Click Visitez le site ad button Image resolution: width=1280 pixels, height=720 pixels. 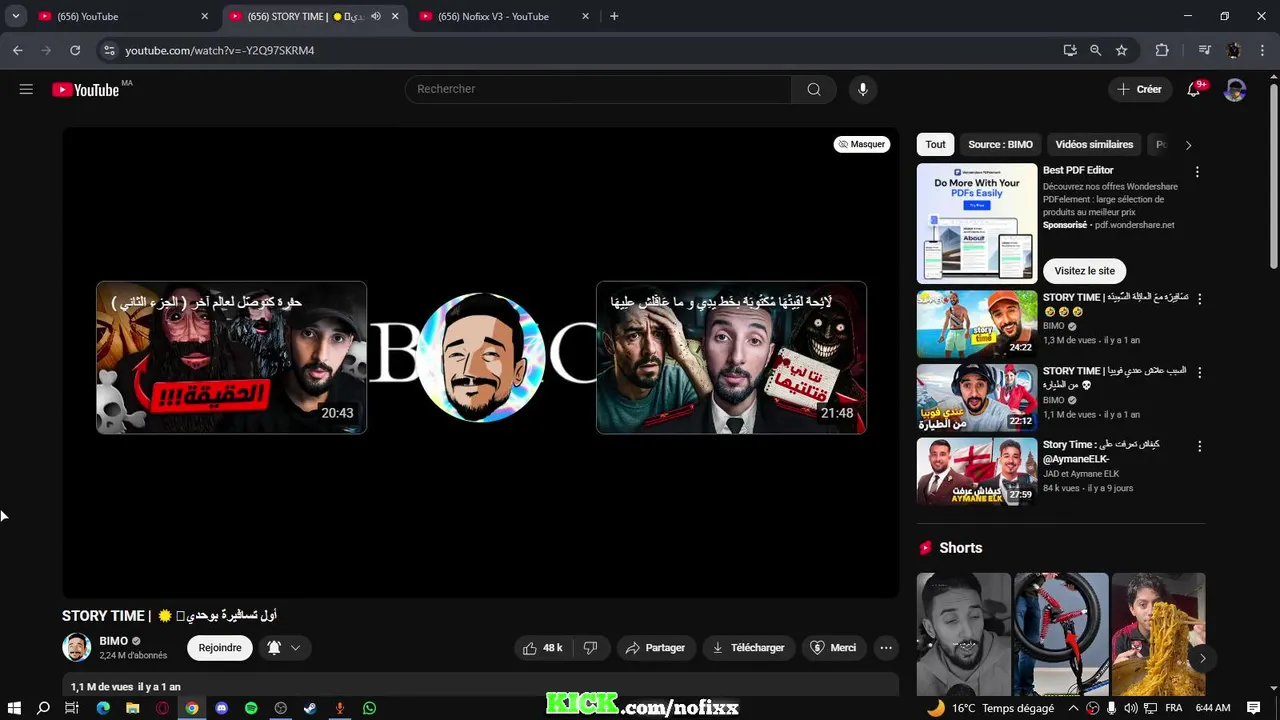[1084, 271]
